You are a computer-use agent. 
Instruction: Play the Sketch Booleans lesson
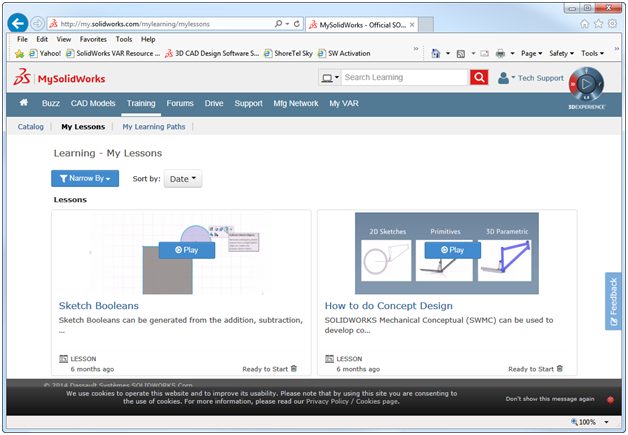187,250
